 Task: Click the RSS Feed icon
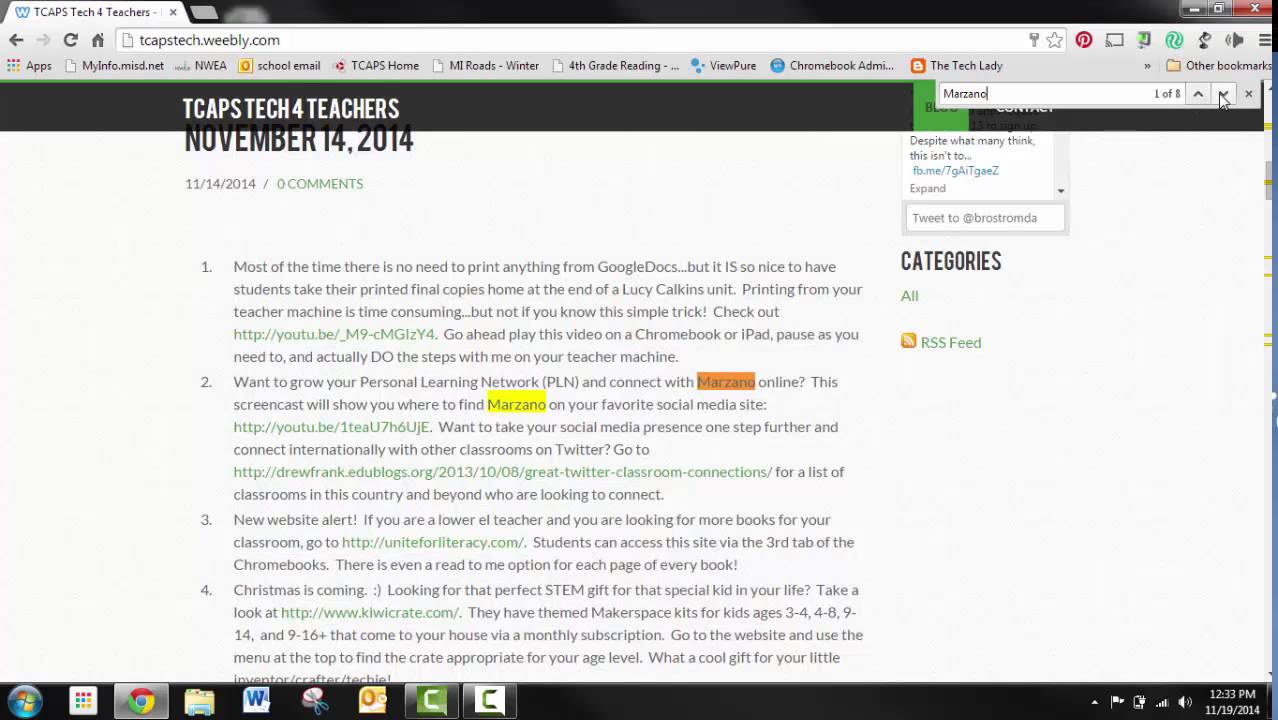point(908,341)
